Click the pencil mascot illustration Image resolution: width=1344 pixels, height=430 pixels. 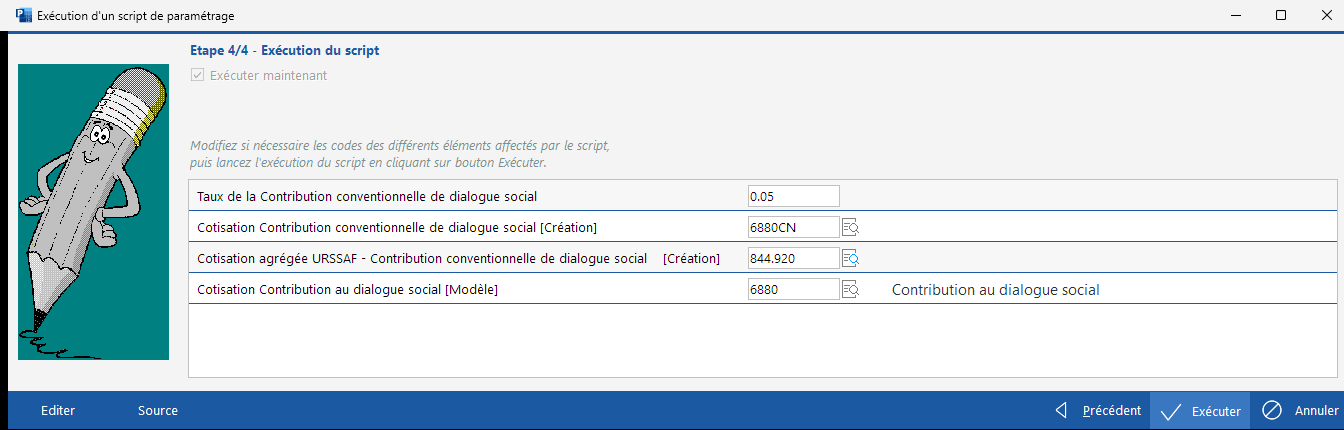tap(93, 212)
